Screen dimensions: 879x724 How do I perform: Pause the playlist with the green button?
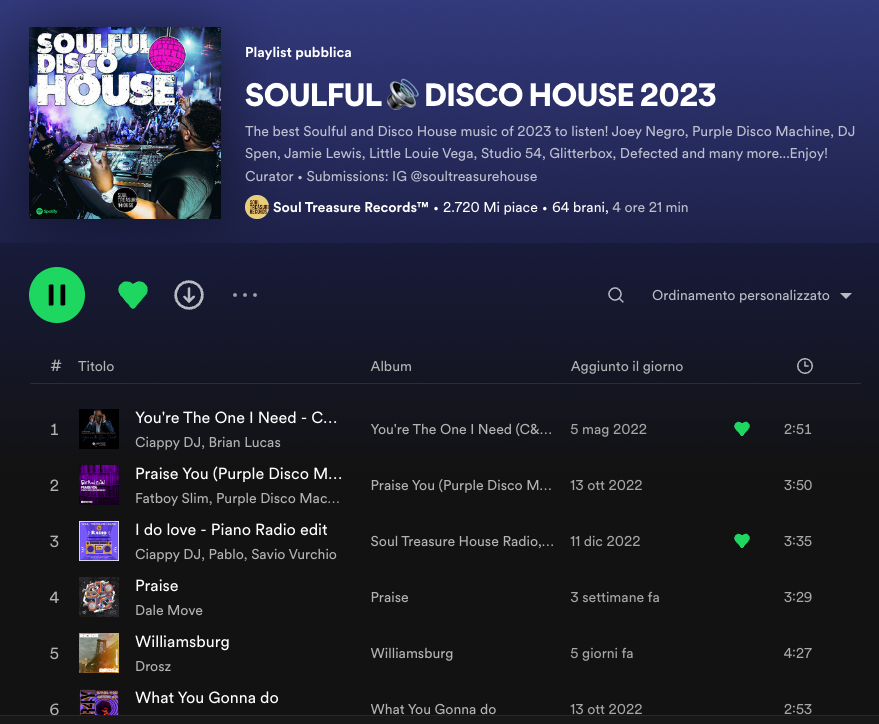tap(57, 295)
